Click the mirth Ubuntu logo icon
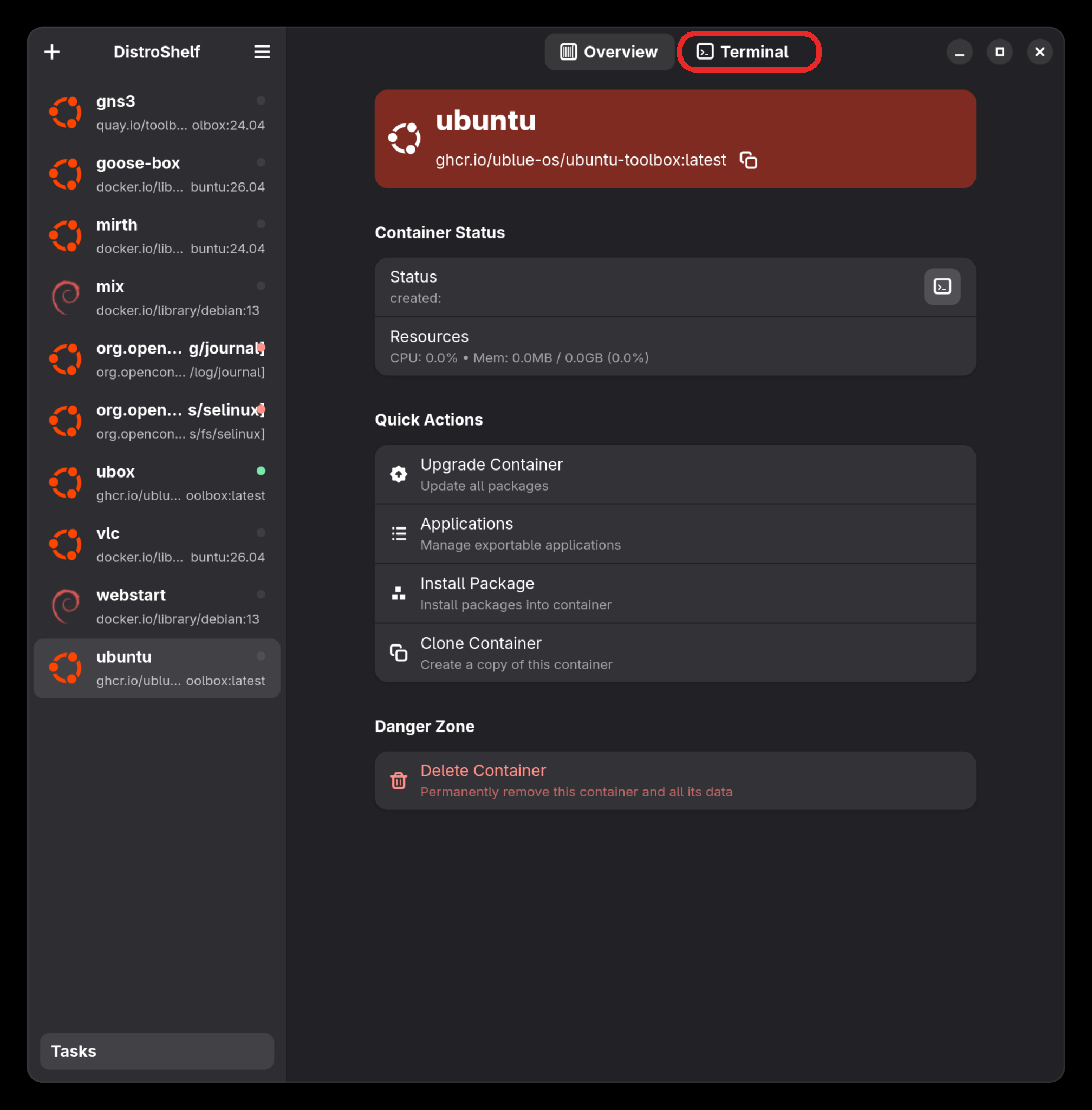The width and height of the screenshot is (1092, 1110). (x=66, y=236)
